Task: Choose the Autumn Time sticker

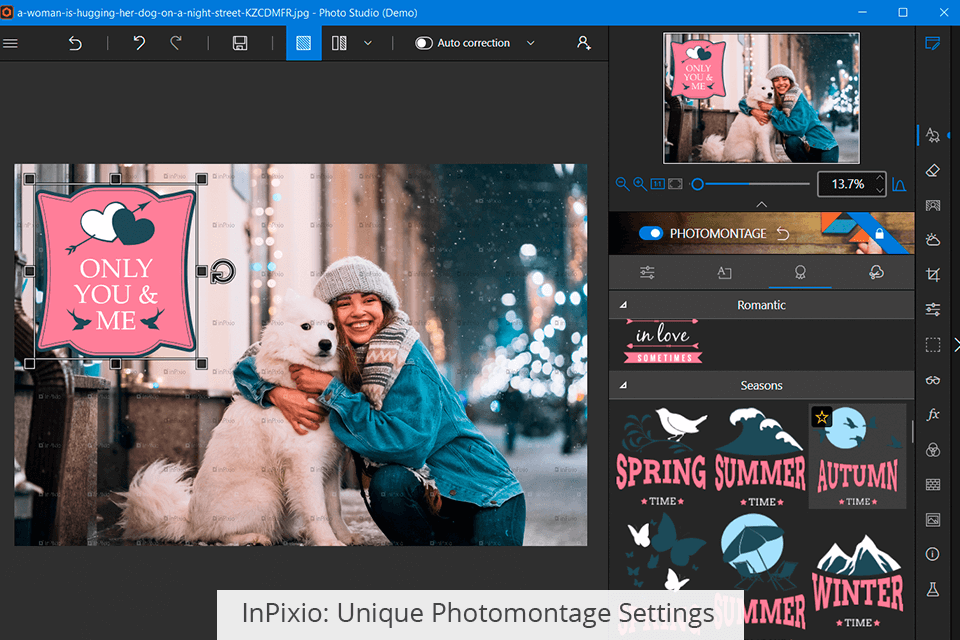Action: [x=857, y=456]
